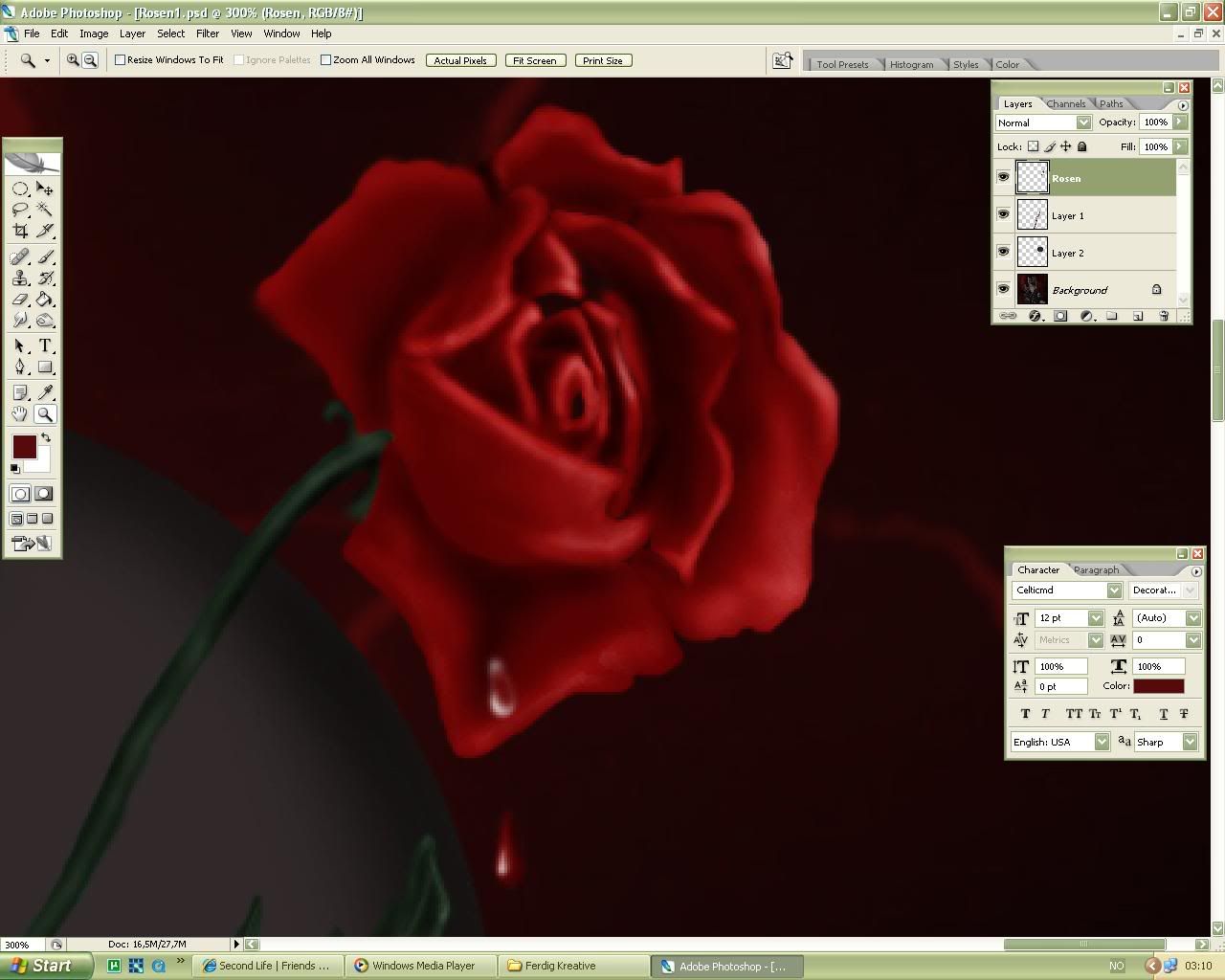Click the Zoom tool in the toolbox
The image size is (1225, 980).
point(45,414)
